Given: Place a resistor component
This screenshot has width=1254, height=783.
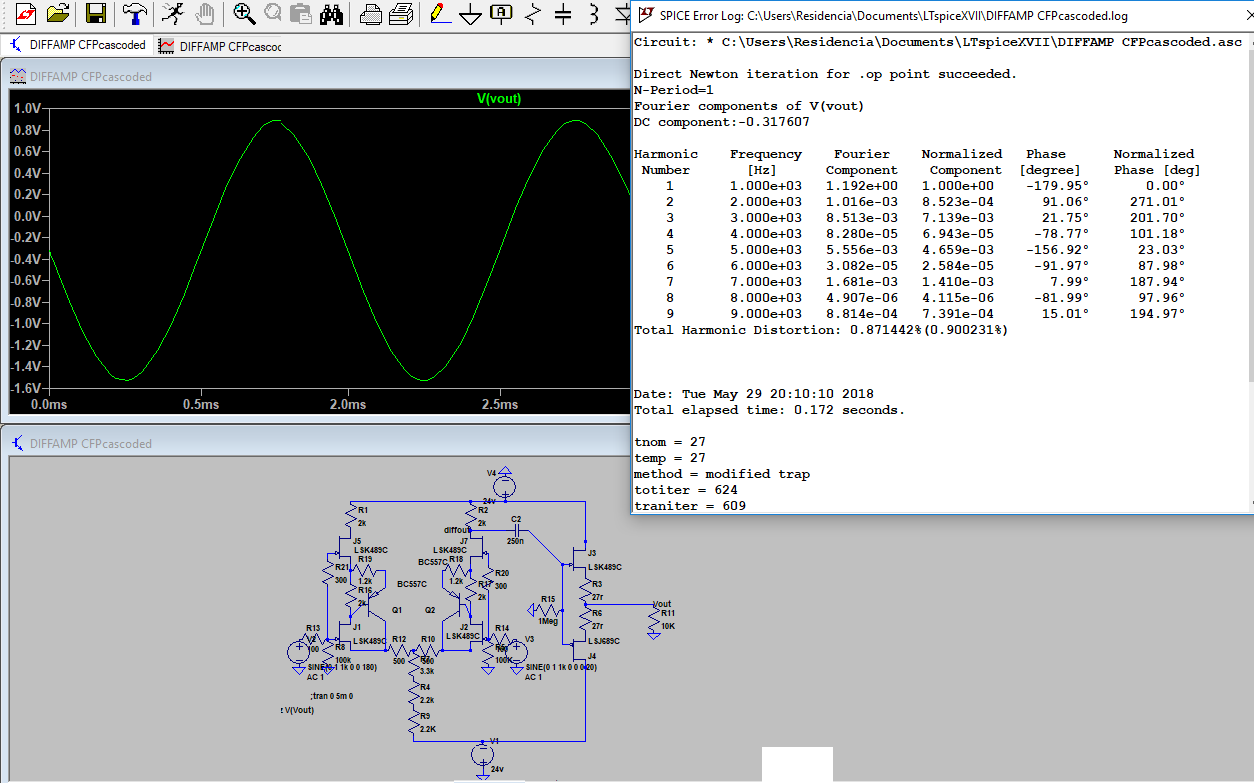Looking at the screenshot, I should (x=533, y=14).
